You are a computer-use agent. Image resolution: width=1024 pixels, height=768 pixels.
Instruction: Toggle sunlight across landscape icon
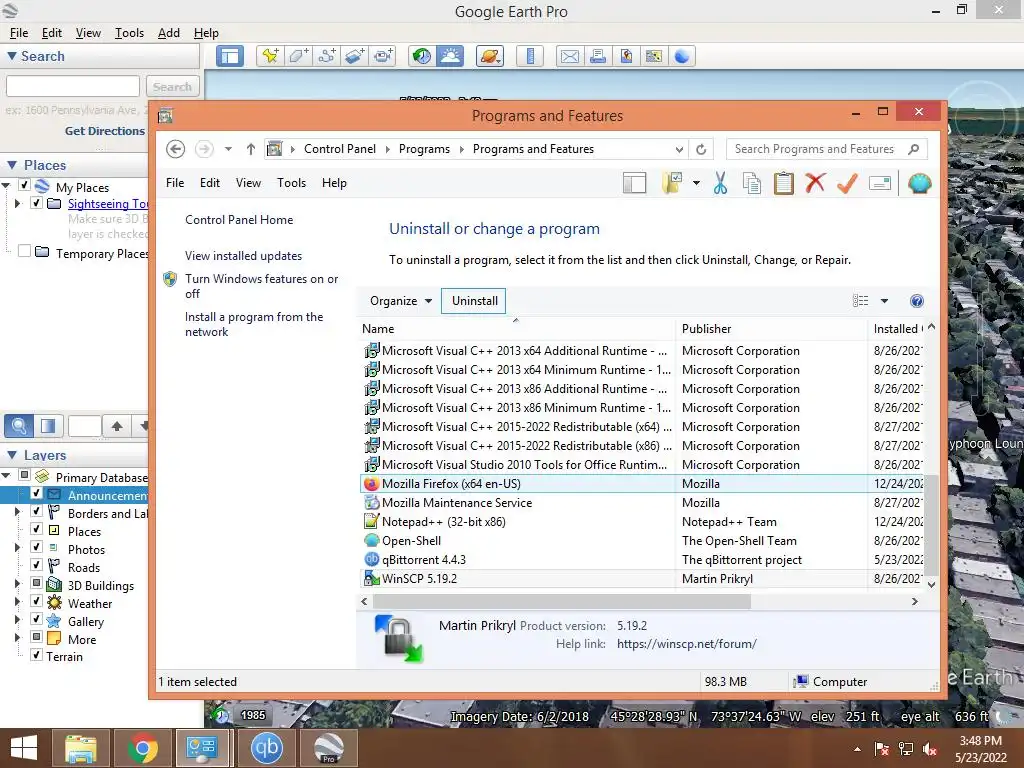[451, 56]
